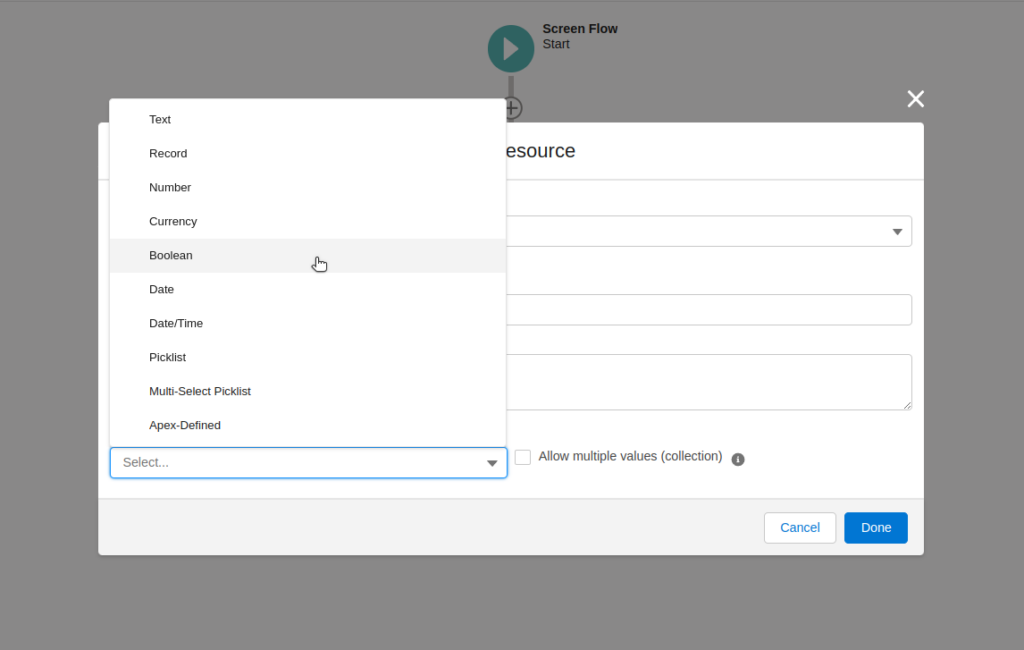Click the Screen Flow Start play icon

(x=511, y=48)
